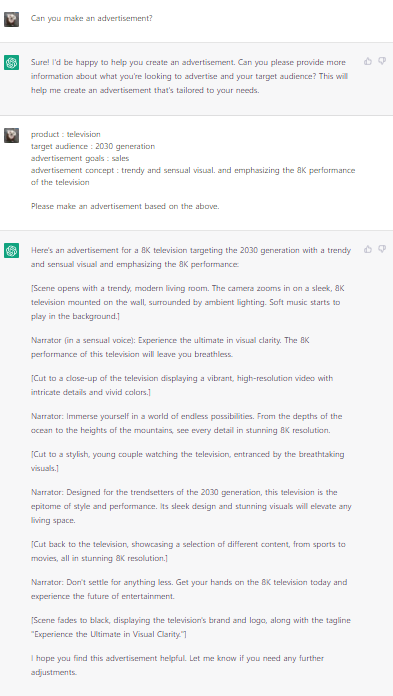Click the 'Please make an advertisement based on the above' line
This screenshot has height=696, width=393.
pos(125,206)
